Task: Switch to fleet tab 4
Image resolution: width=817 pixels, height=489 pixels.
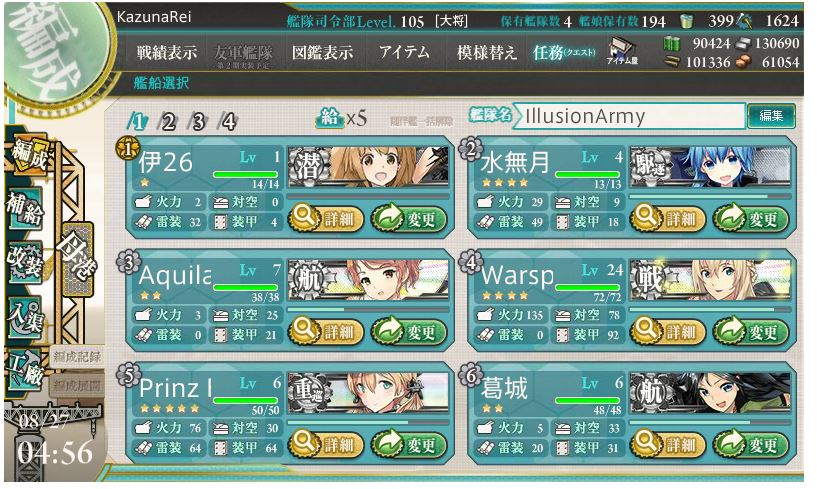Action: point(228,122)
